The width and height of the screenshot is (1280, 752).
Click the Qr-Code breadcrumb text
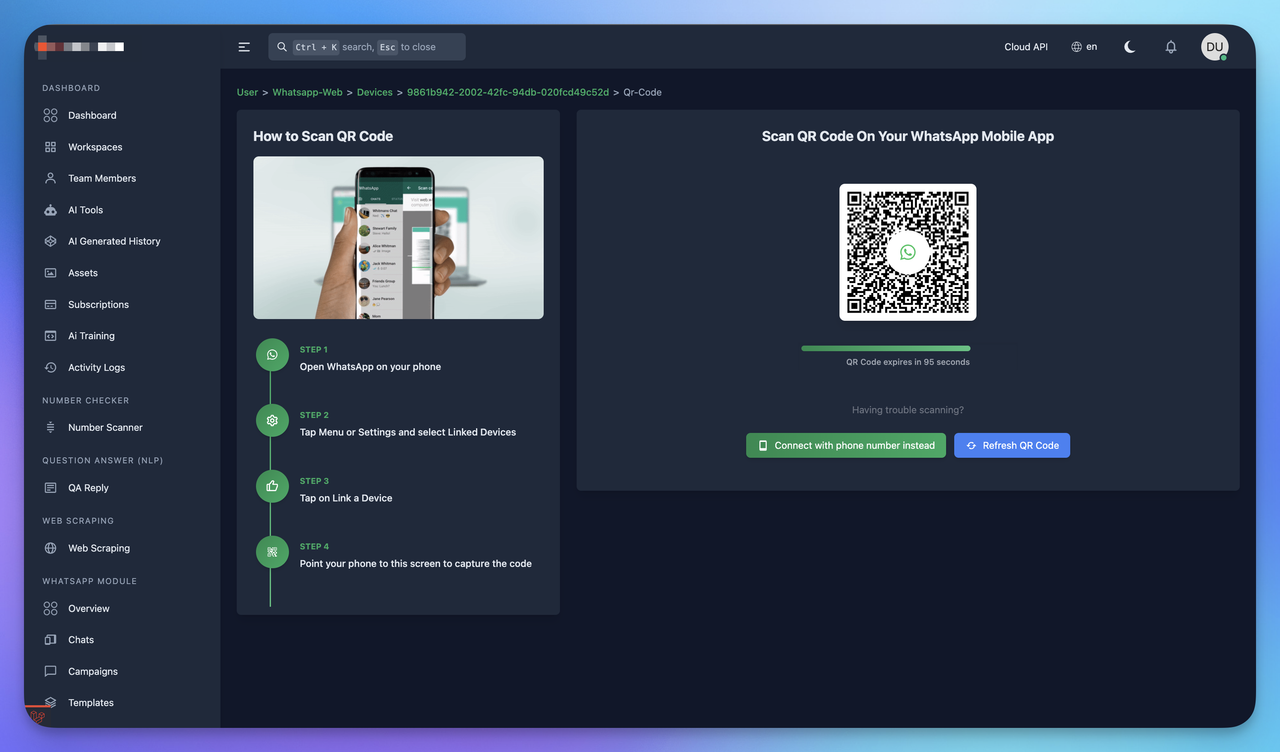(642, 92)
